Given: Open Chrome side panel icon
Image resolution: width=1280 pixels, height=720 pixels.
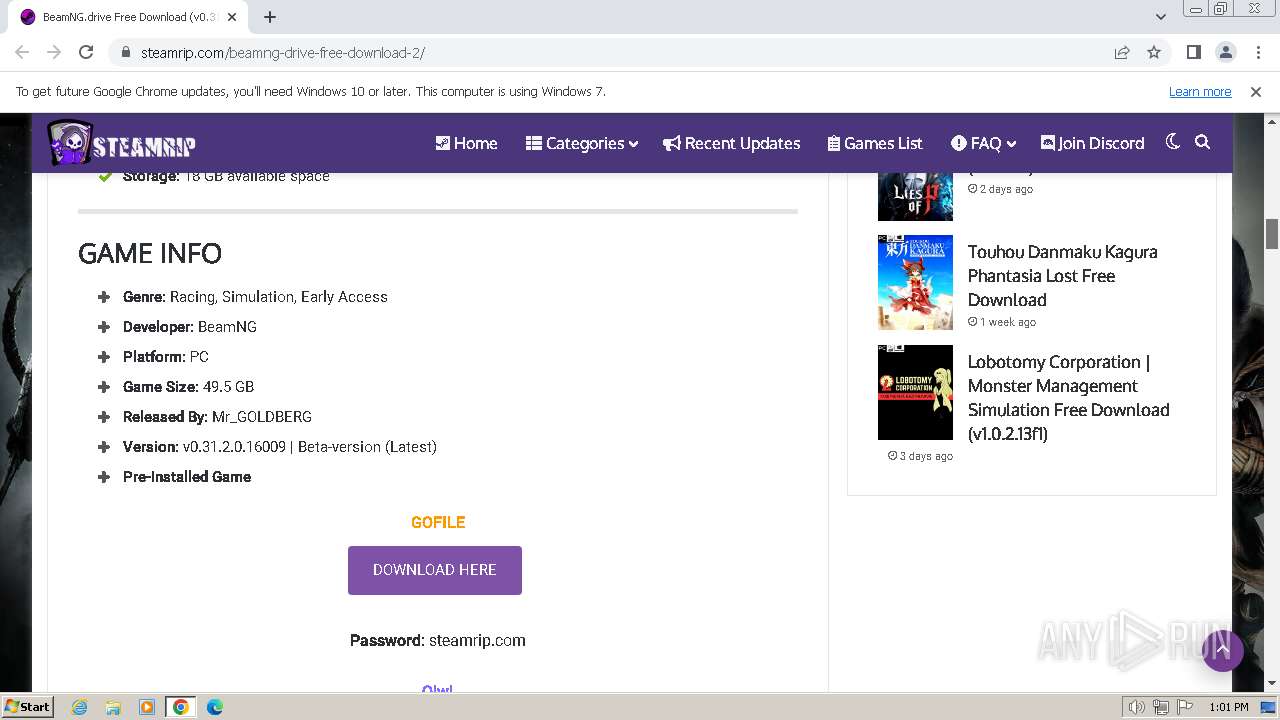Looking at the screenshot, I should 1194,52.
